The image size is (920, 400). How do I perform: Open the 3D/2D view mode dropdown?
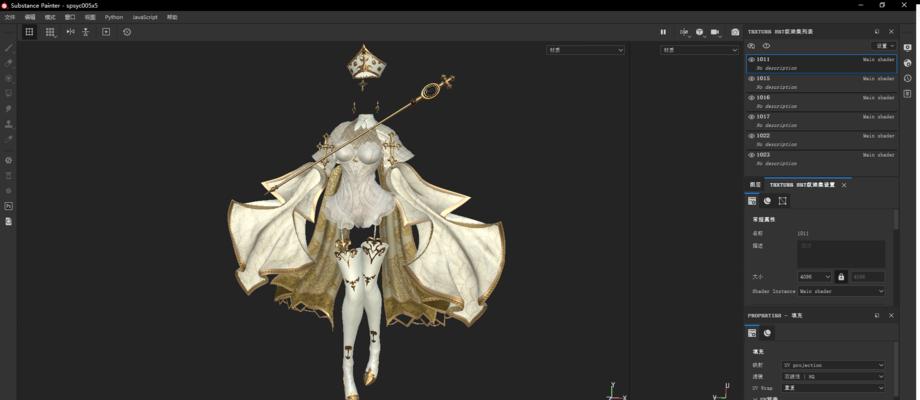(684, 32)
